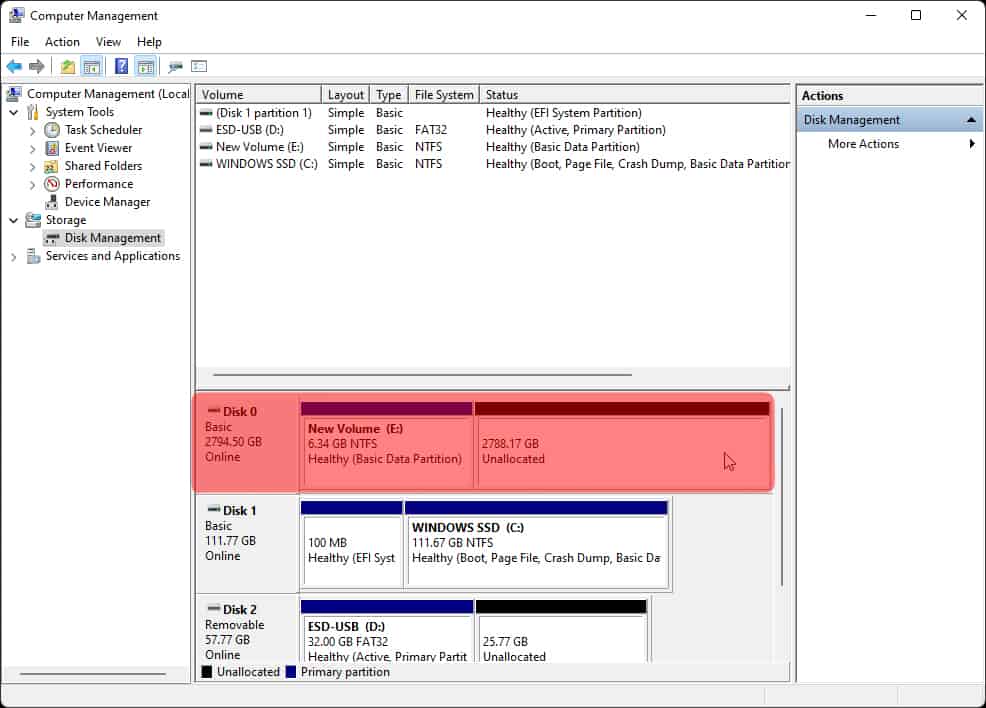The image size is (986, 708).
Task: Sort by the Type column header
Action: pos(389,94)
